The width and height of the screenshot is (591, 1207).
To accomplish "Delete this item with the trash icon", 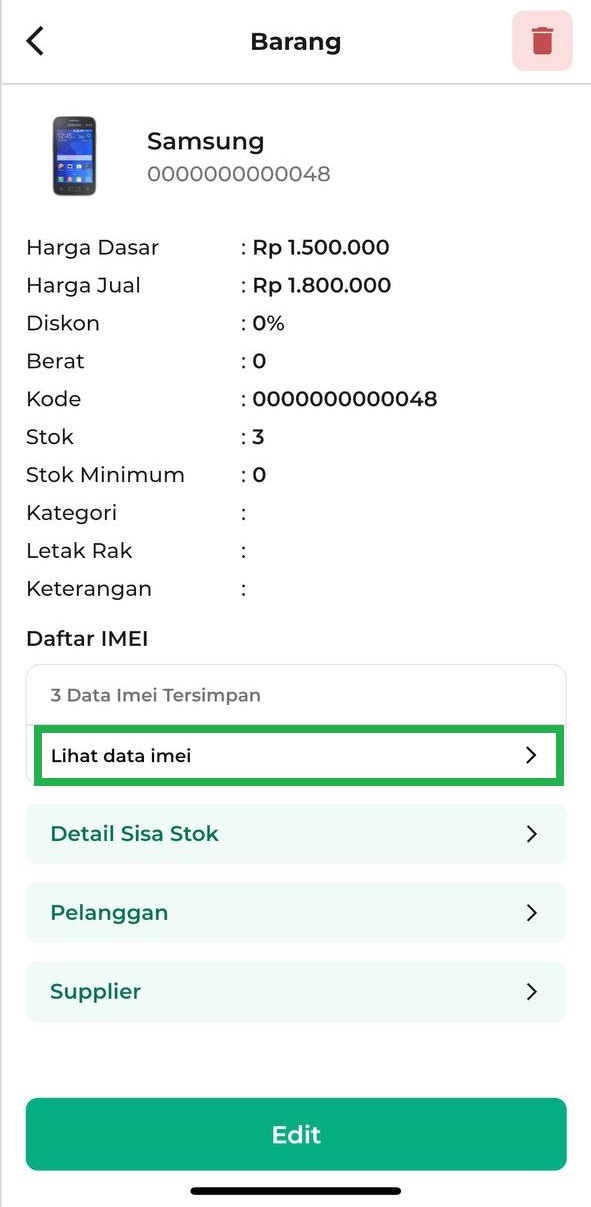I will [542, 41].
